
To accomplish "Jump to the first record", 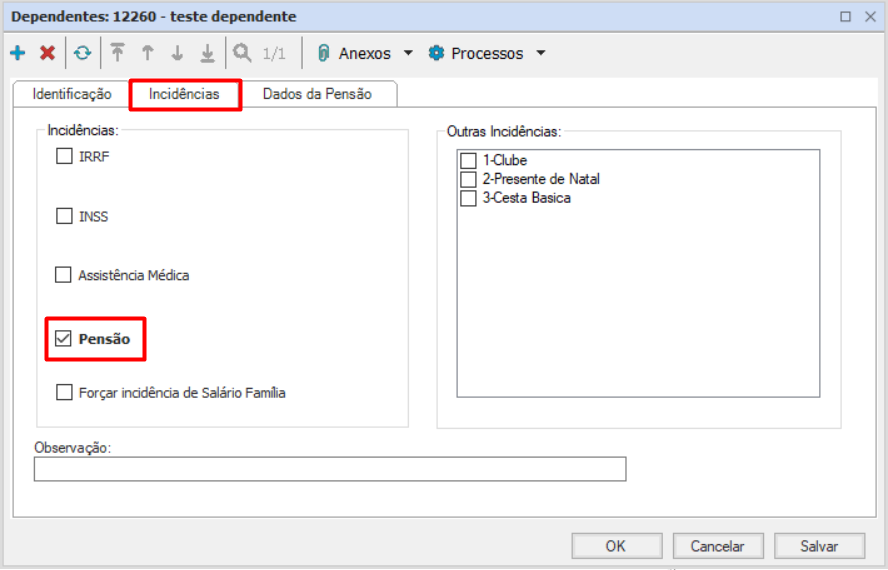I will pos(117,53).
